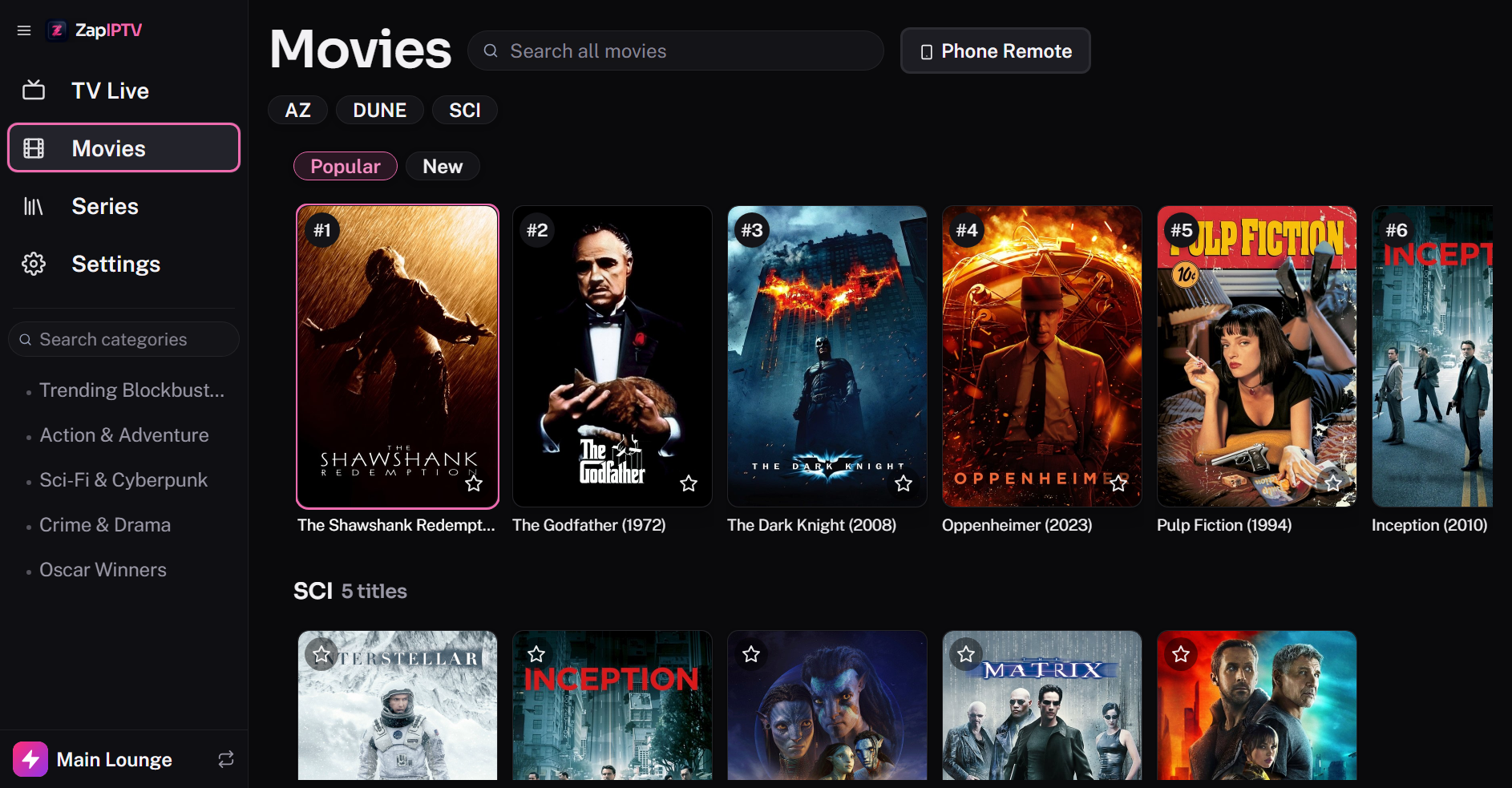Switch to the Popular tab
Screen dimensions: 1512x788
[x=346, y=166]
